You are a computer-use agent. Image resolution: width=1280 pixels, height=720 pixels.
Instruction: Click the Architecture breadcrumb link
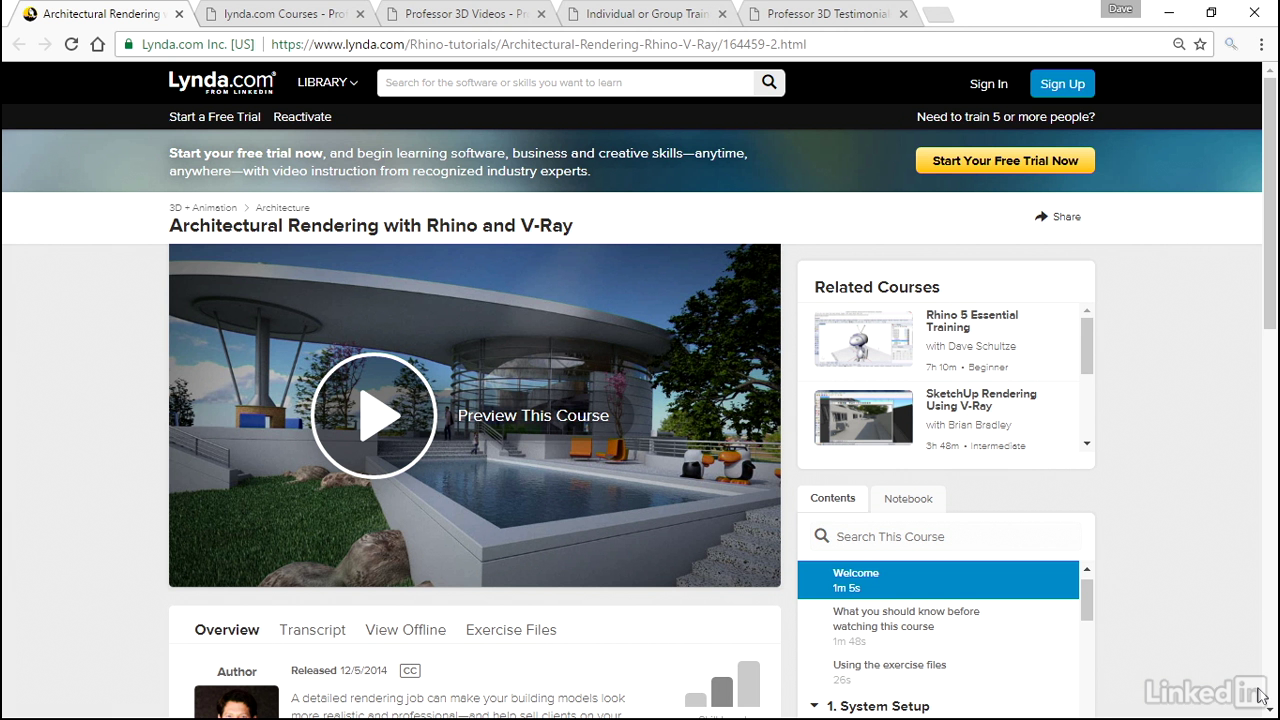pos(282,208)
